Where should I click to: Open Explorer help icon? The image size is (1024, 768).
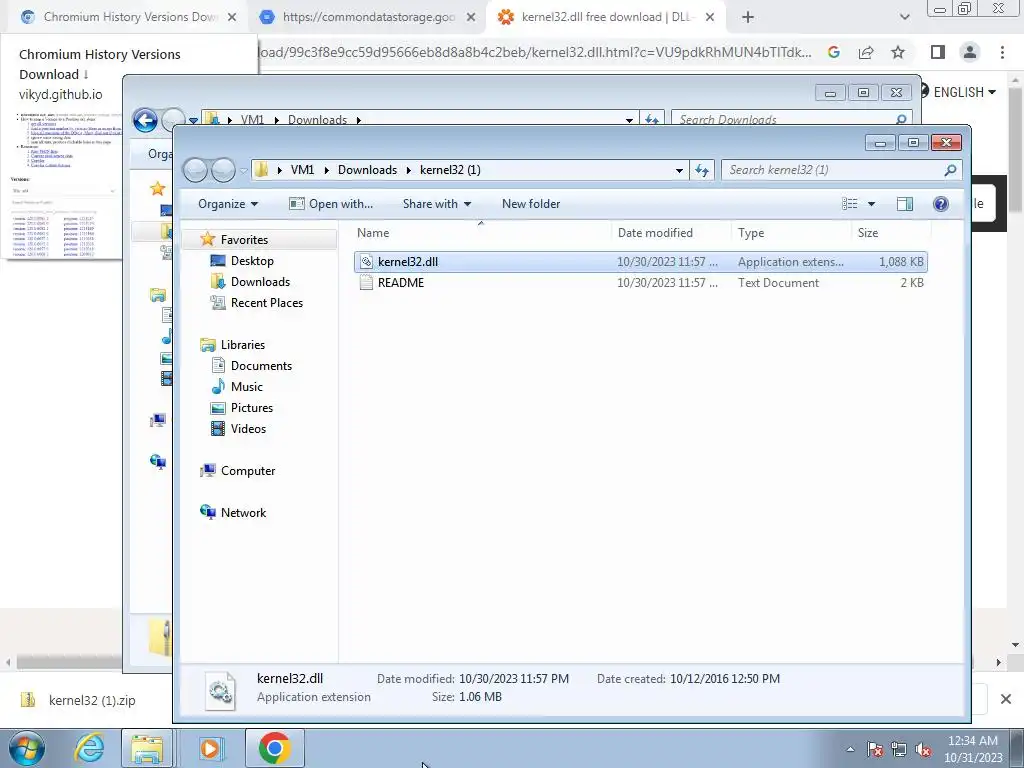click(x=940, y=204)
